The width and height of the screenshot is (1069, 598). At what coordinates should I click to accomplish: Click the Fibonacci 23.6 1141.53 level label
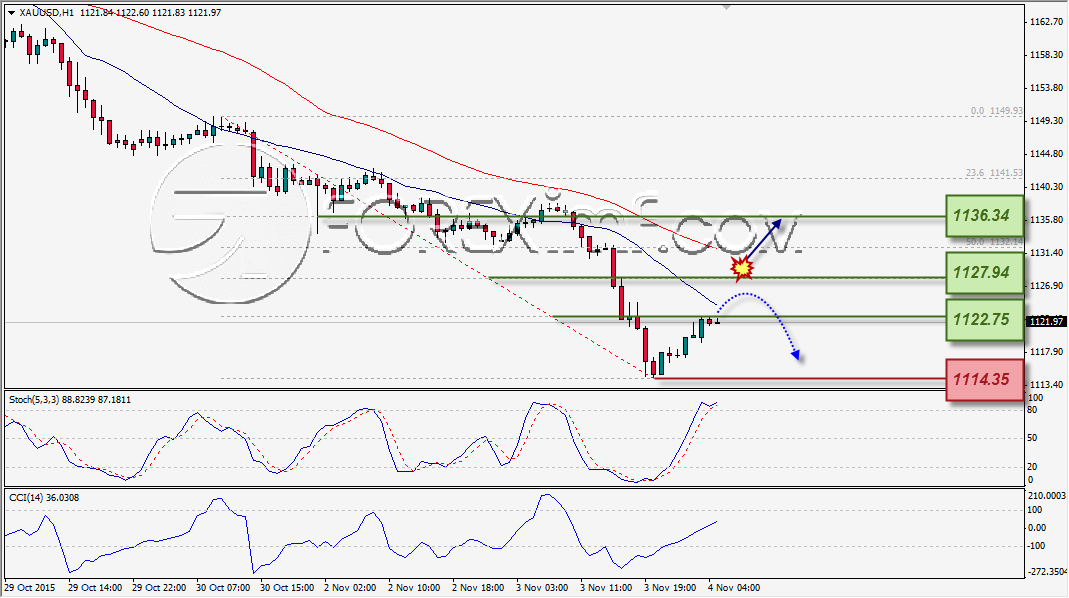coord(994,173)
